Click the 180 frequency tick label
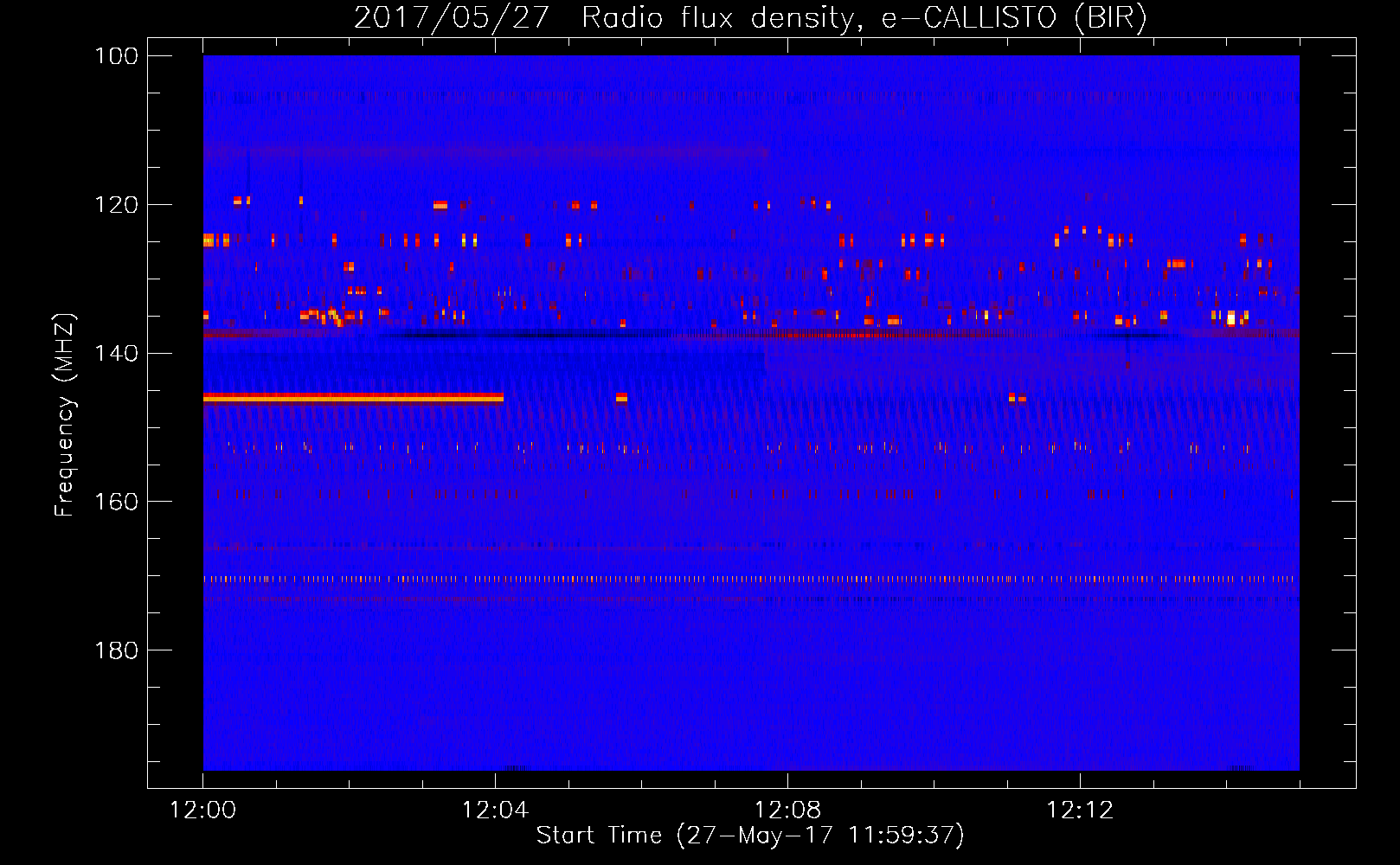1400x865 pixels. (116, 650)
